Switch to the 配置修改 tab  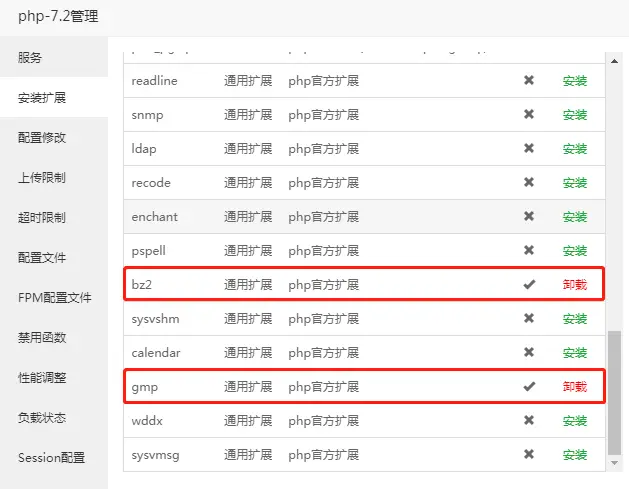point(42,137)
